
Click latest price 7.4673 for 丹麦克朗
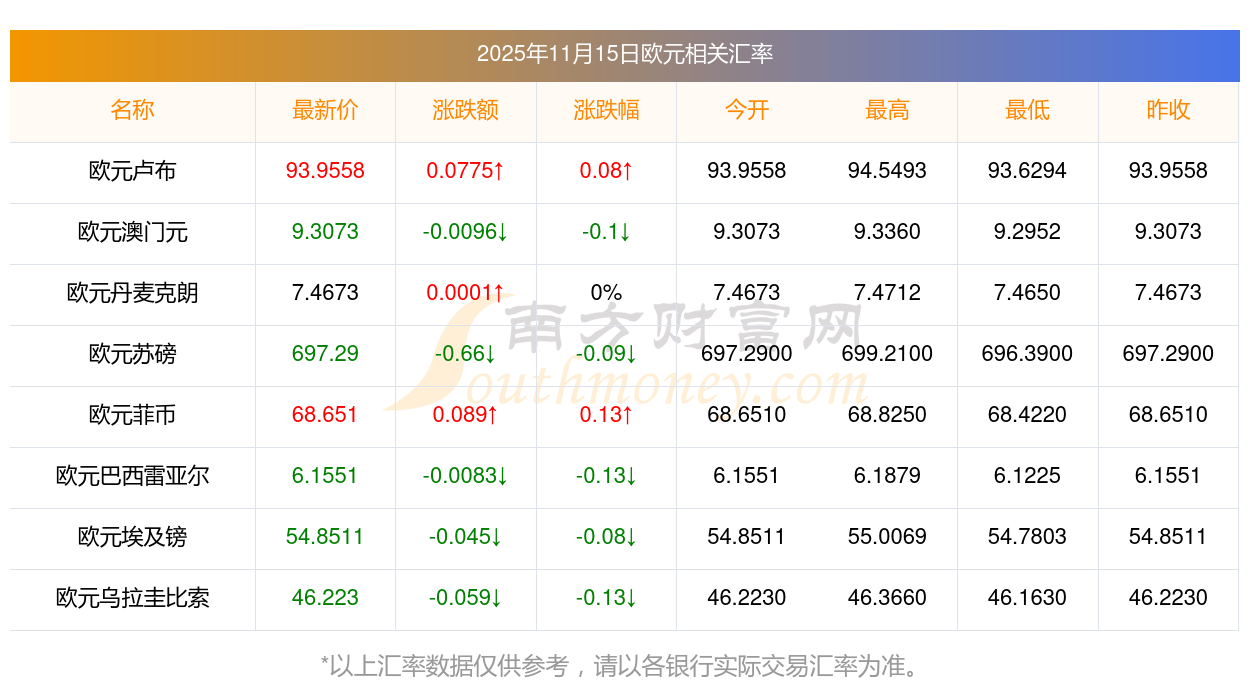[325, 293]
